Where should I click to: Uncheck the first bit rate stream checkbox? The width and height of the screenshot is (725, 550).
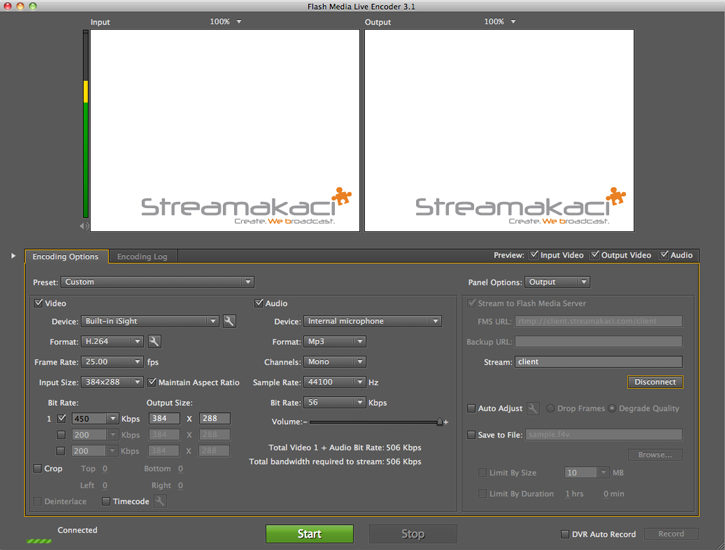click(x=61, y=419)
